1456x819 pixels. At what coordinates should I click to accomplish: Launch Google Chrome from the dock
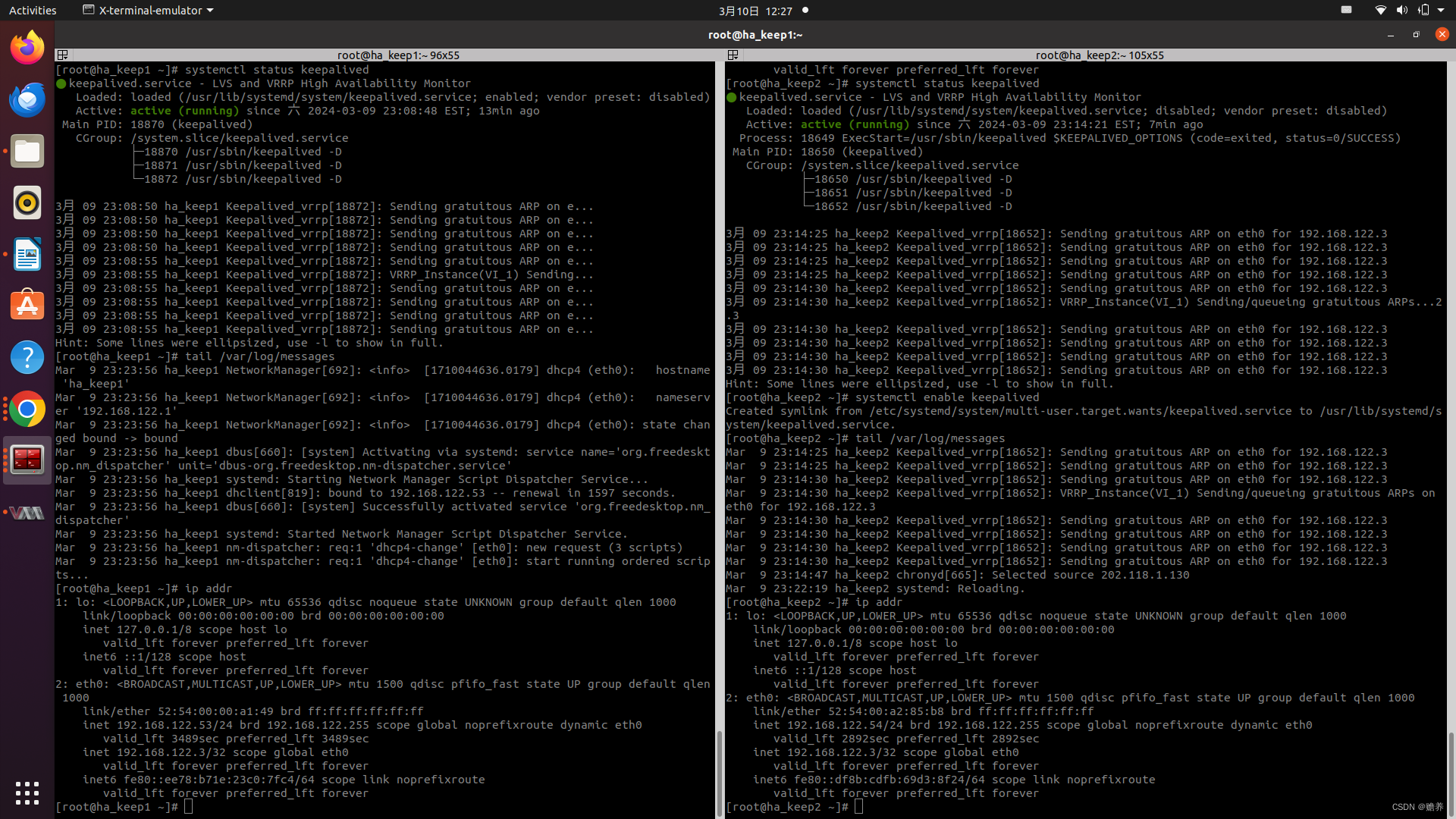(27, 409)
